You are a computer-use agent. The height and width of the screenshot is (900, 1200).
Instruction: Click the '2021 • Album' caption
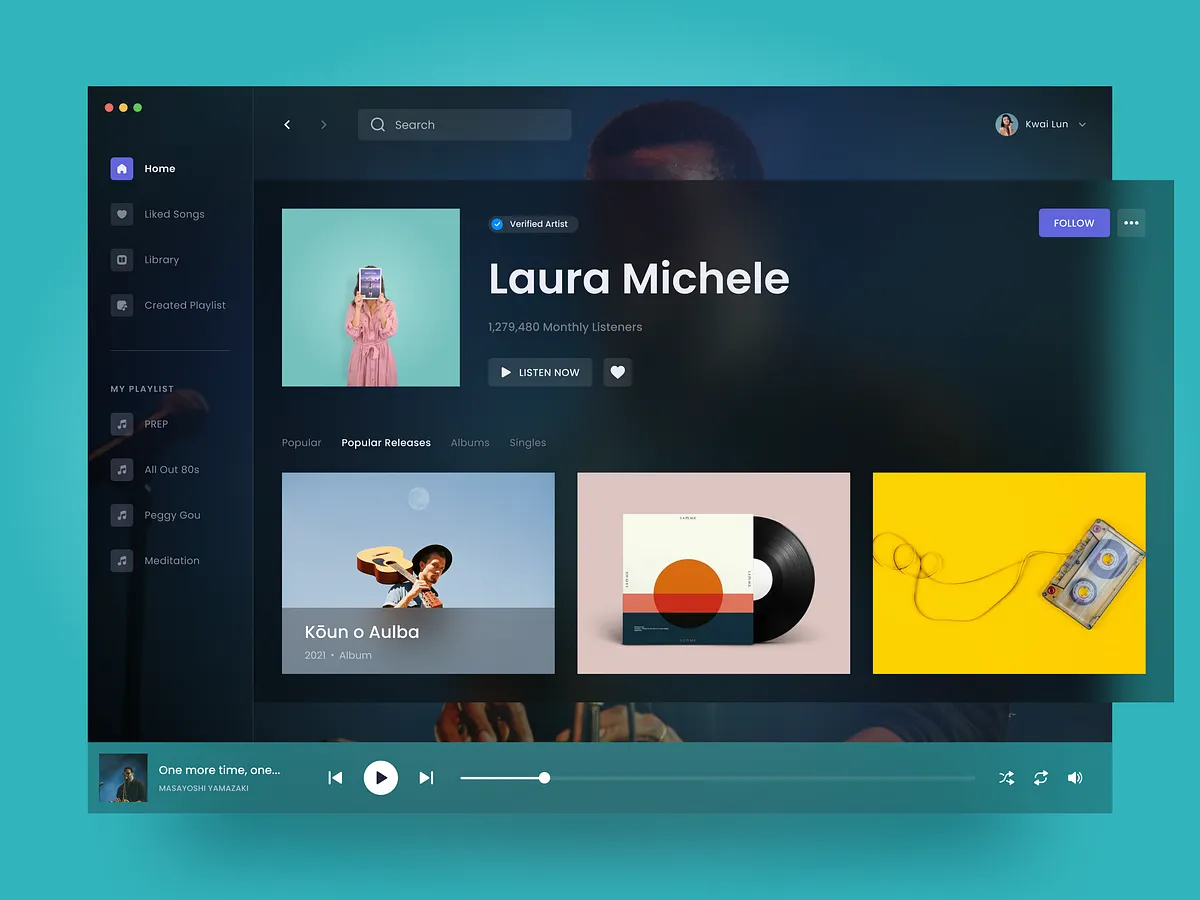tap(338, 656)
